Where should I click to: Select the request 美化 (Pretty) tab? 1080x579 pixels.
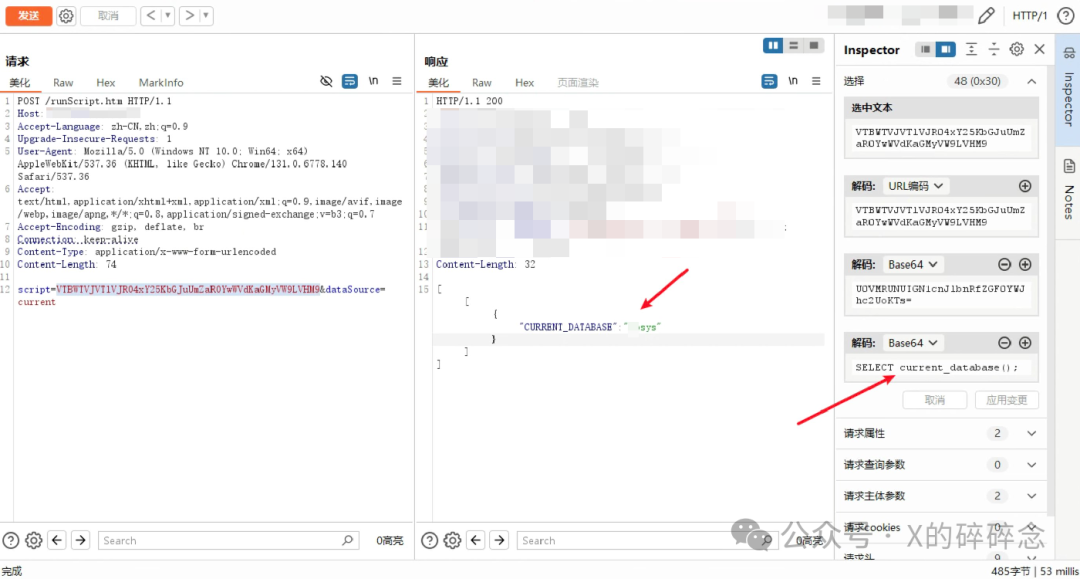[19, 82]
